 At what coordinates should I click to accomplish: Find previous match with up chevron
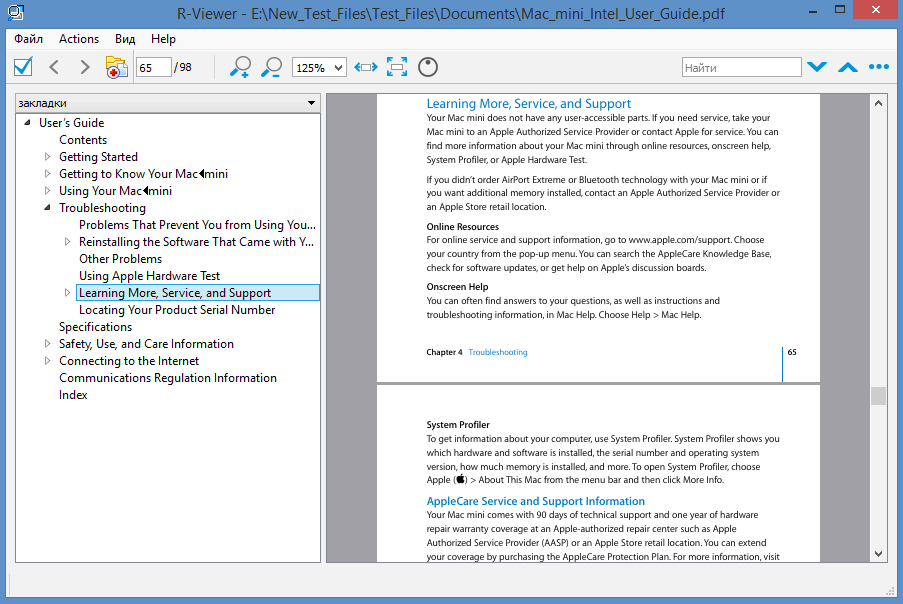[x=848, y=67]
